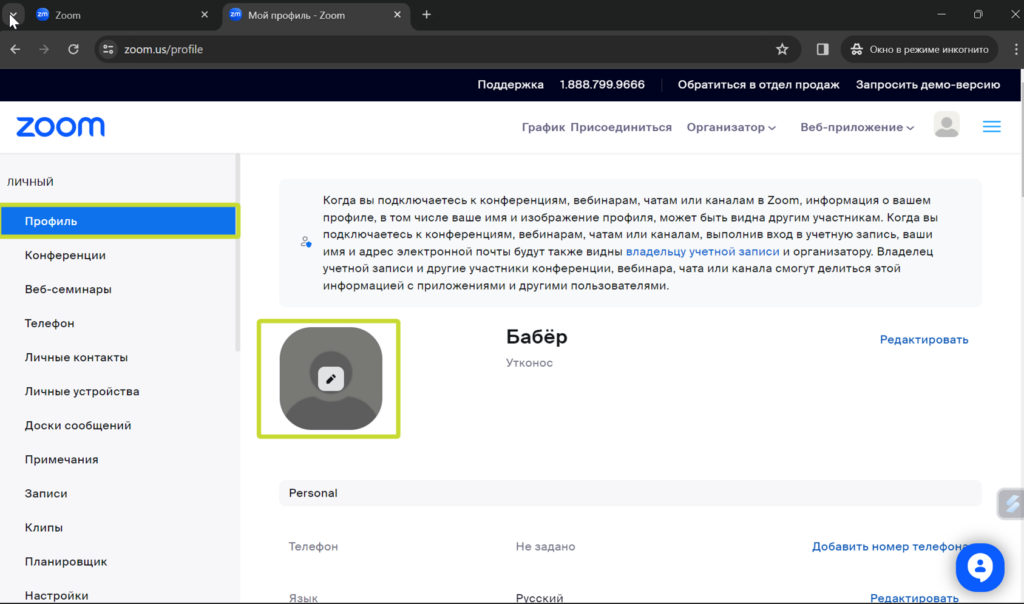Viewport: 1024px width, 604px height.
Task: Click the pencil edit icon on avatar
Action: [330, 379]
